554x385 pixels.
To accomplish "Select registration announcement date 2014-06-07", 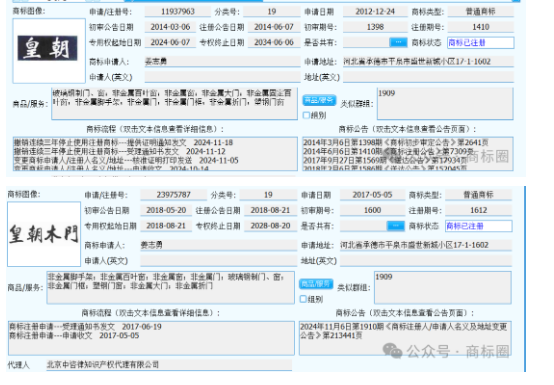I will click(274, 27).
